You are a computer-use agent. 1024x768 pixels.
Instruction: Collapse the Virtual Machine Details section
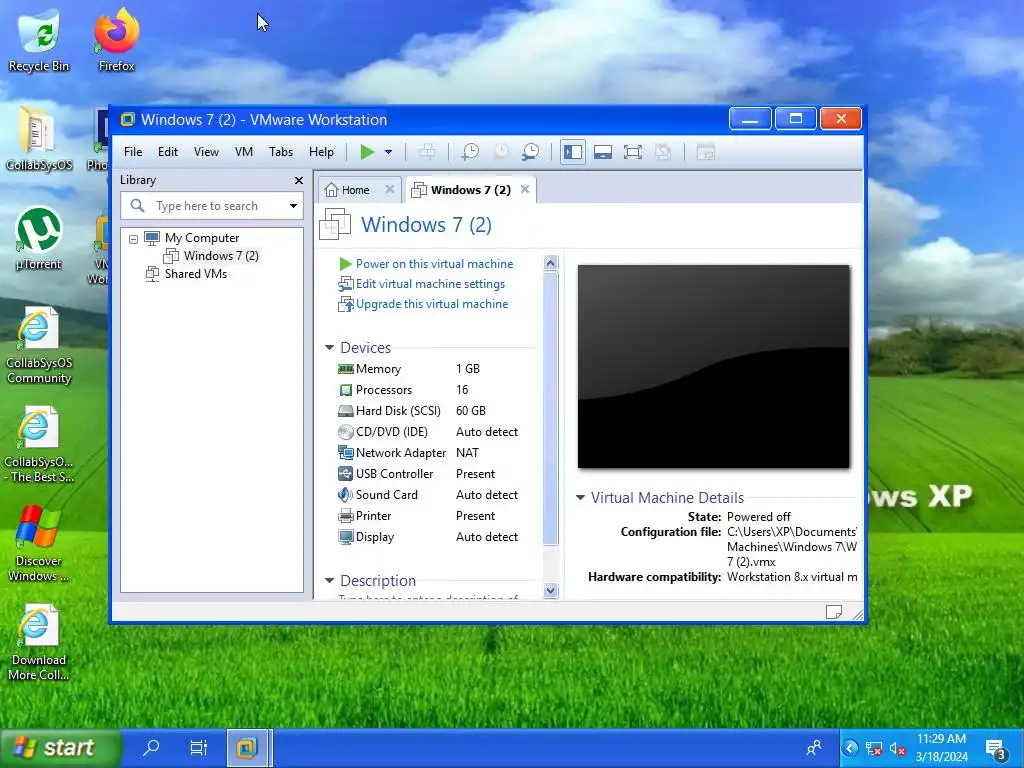580,498
